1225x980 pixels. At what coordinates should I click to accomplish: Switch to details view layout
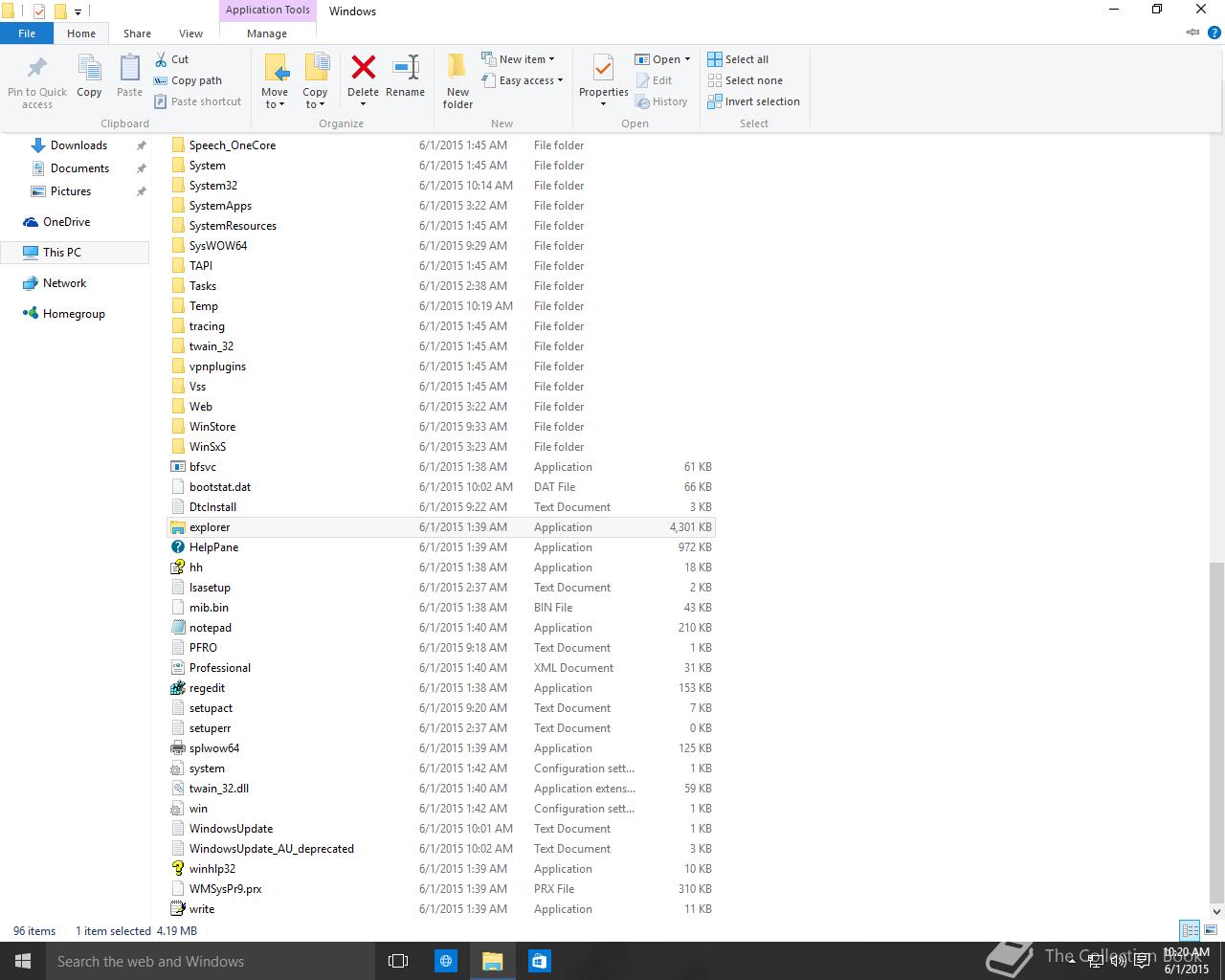(1190, 930)
